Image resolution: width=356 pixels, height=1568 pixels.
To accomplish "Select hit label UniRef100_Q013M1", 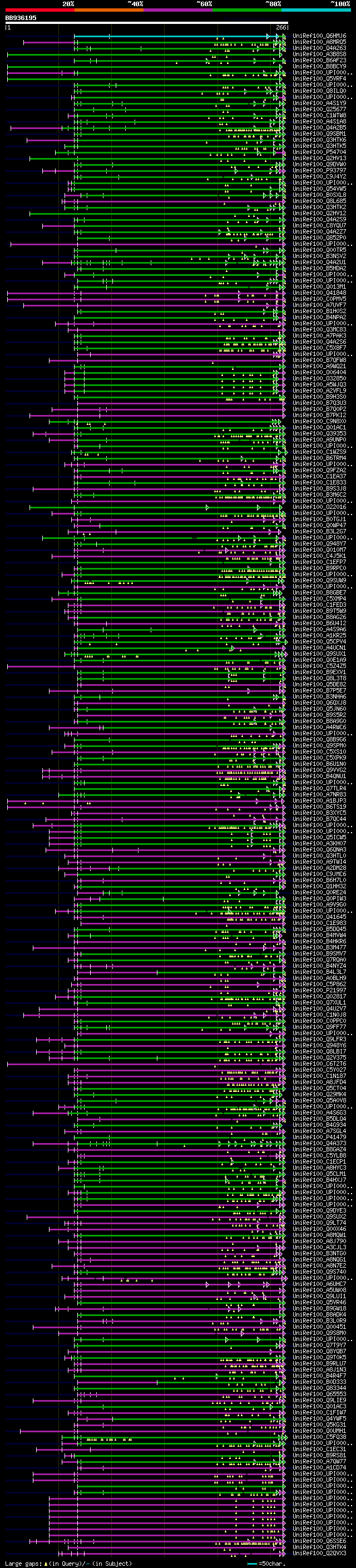I will pos(319,286).
